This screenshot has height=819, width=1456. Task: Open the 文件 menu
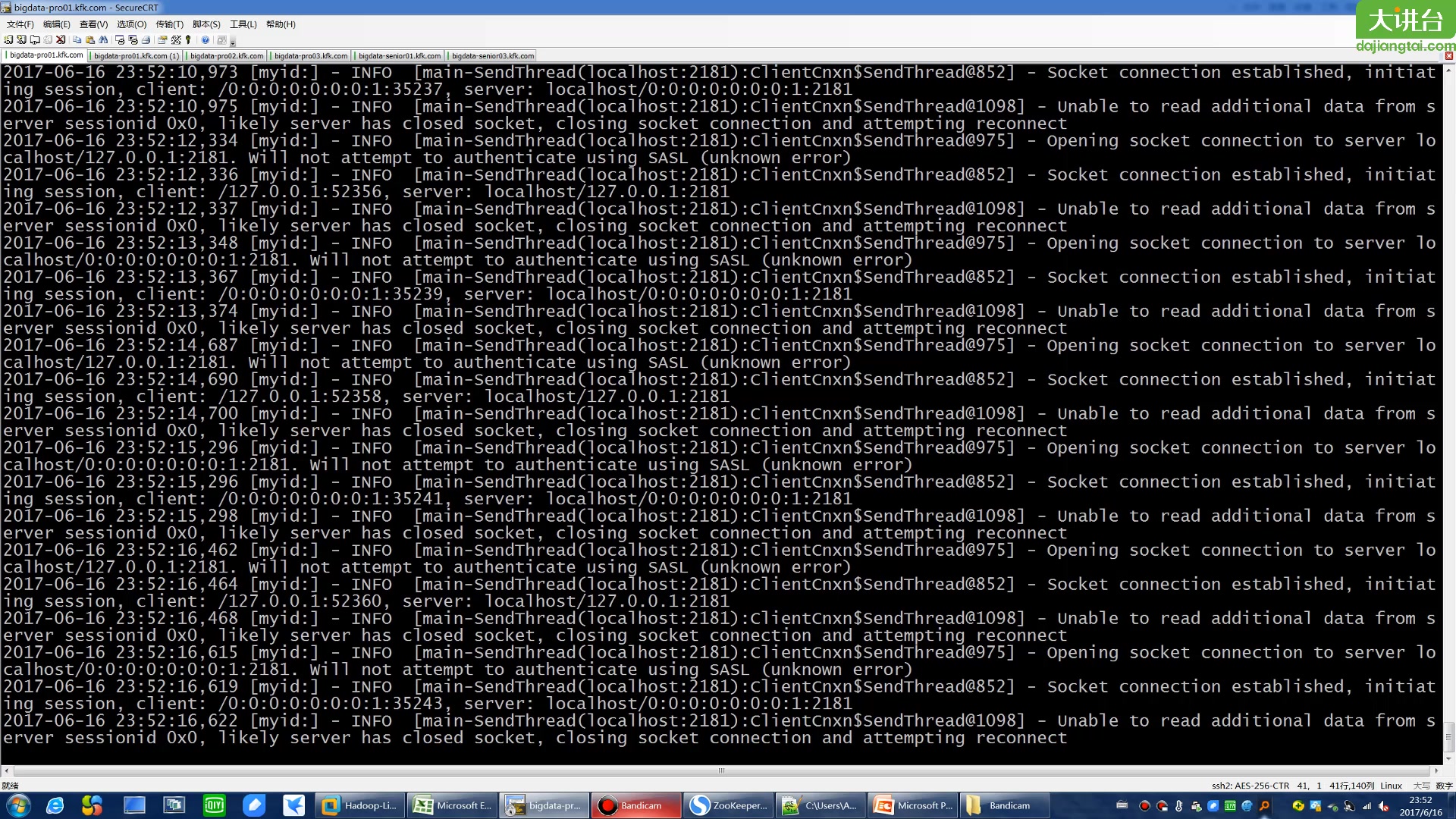point(18,23)
